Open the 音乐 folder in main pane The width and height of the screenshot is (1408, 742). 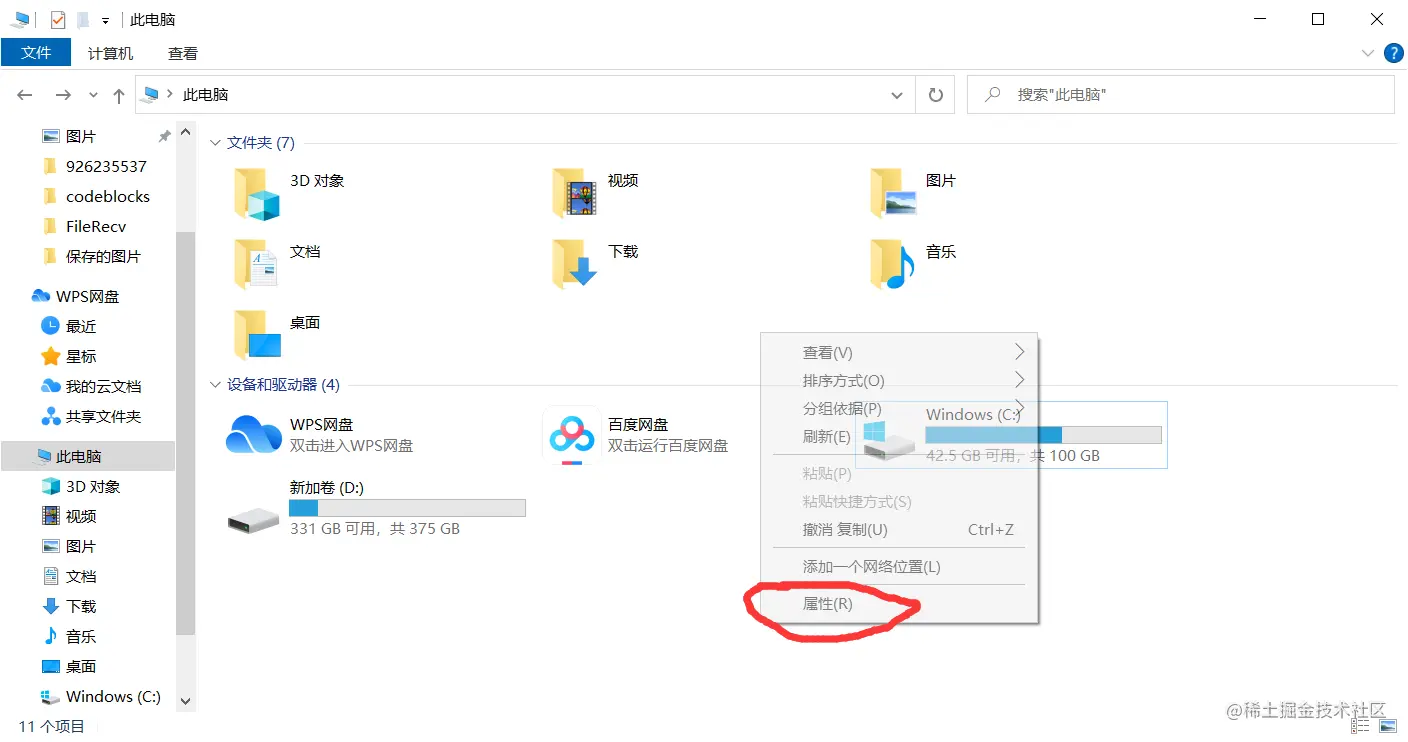[x=893, y=264]
